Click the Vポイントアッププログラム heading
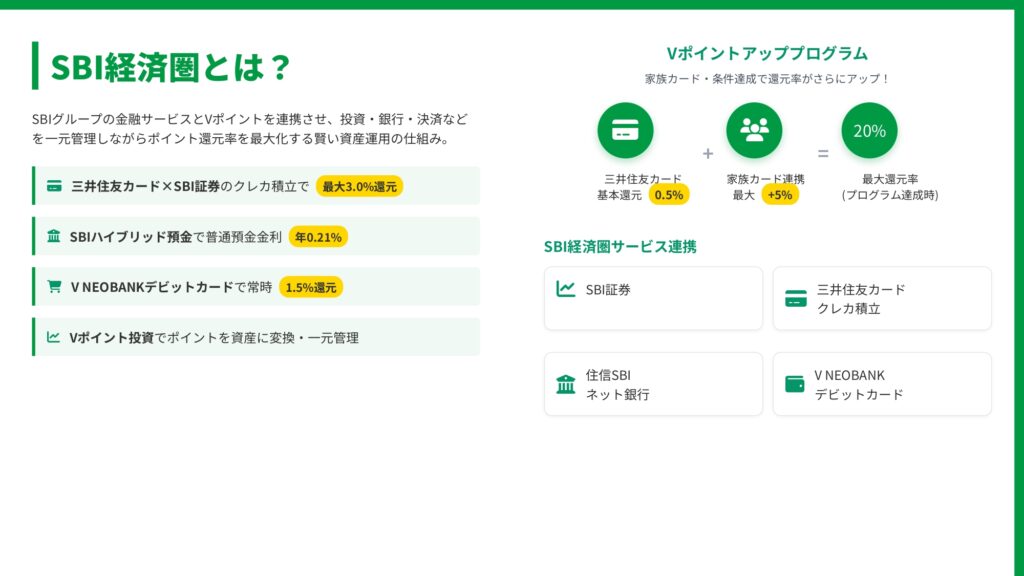 767,54
